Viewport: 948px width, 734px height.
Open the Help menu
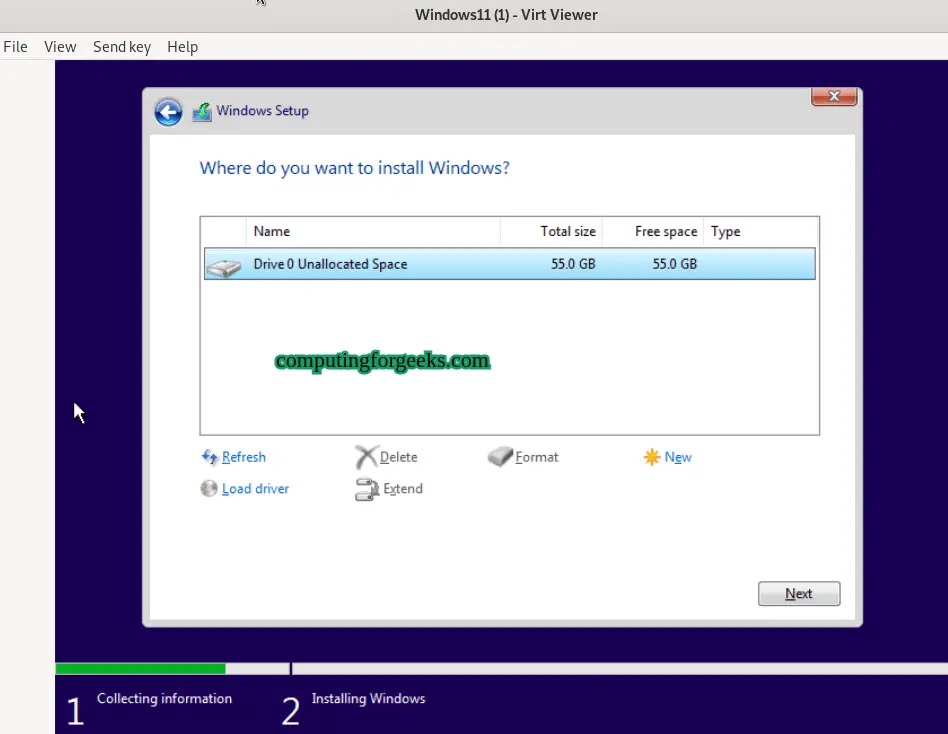click(x=182, y=46)
